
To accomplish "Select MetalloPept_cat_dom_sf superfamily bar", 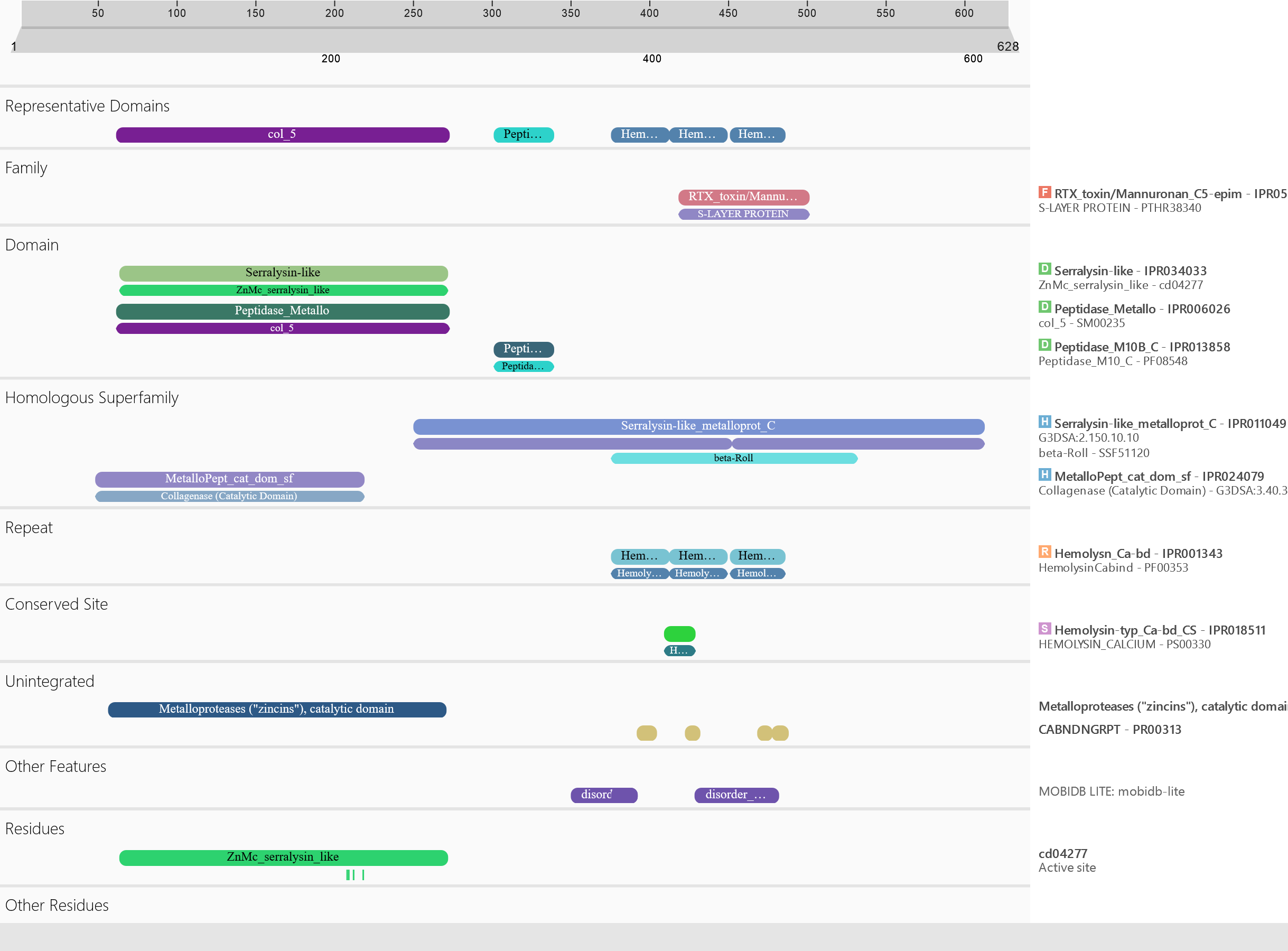I will coord(230,479).
